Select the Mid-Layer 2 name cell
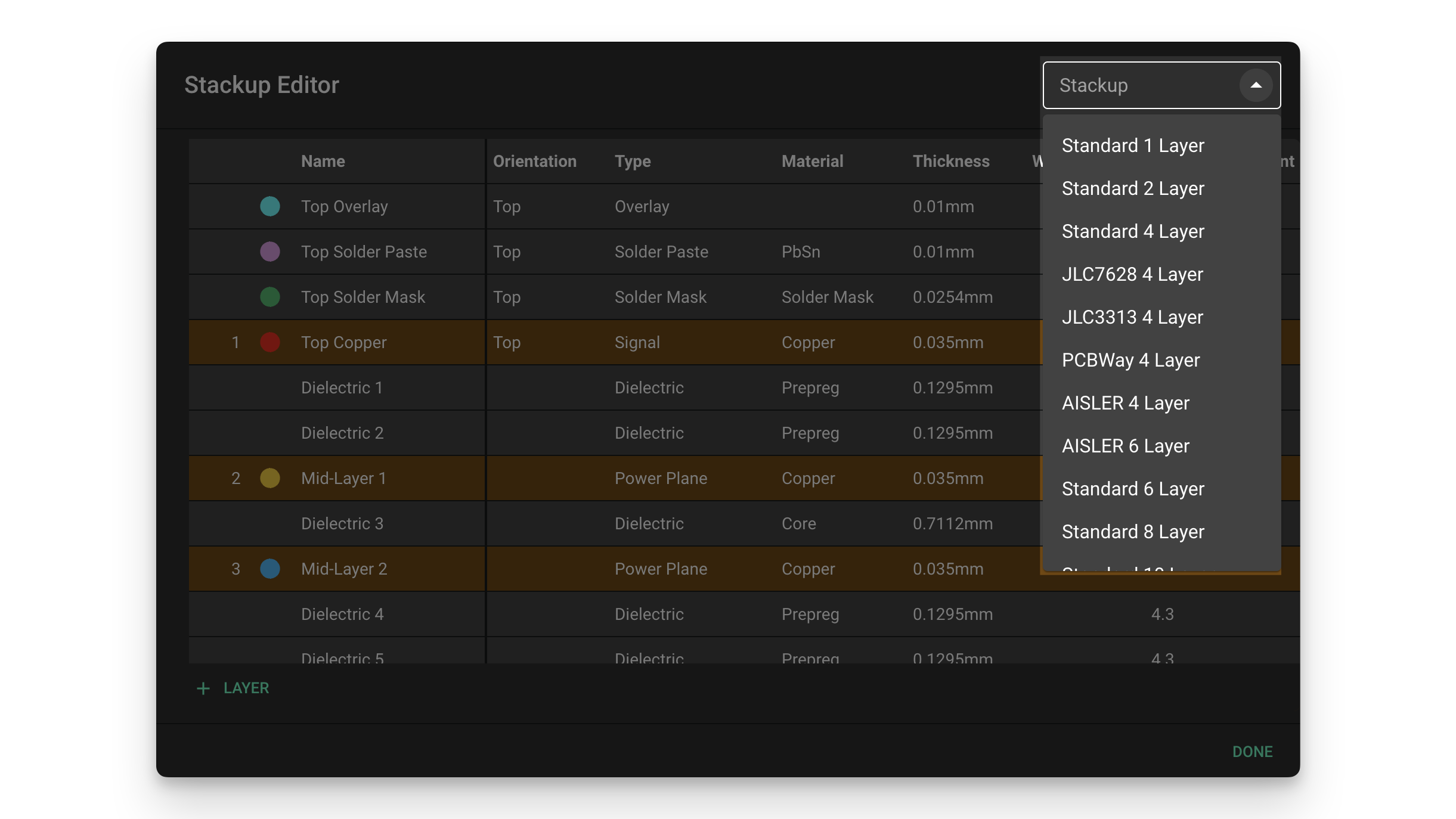Viewport: 1456px width, 819px height. pyautogui.click(x=344, y=569)
